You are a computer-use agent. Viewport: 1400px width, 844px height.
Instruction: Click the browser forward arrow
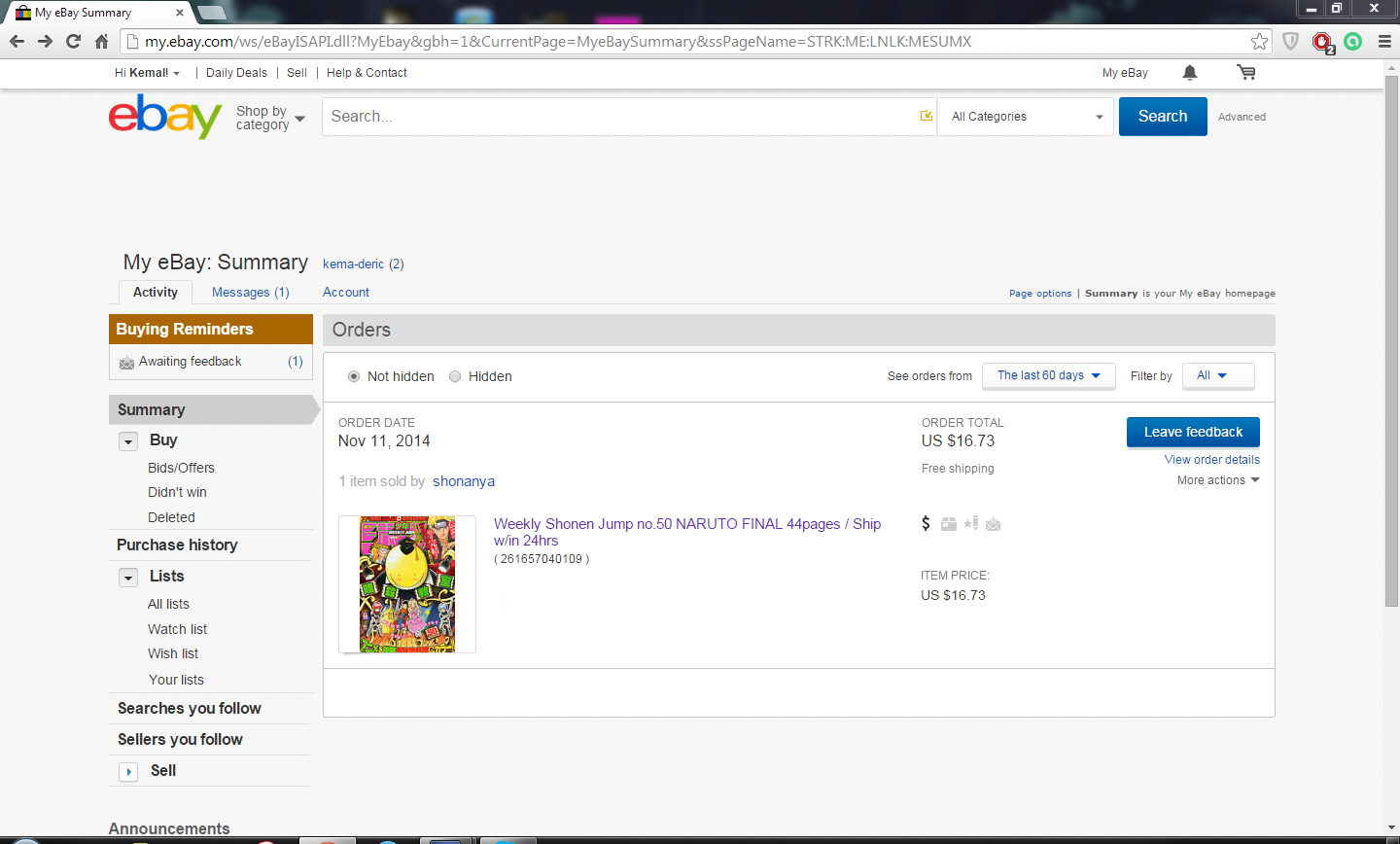coord(45,41)
